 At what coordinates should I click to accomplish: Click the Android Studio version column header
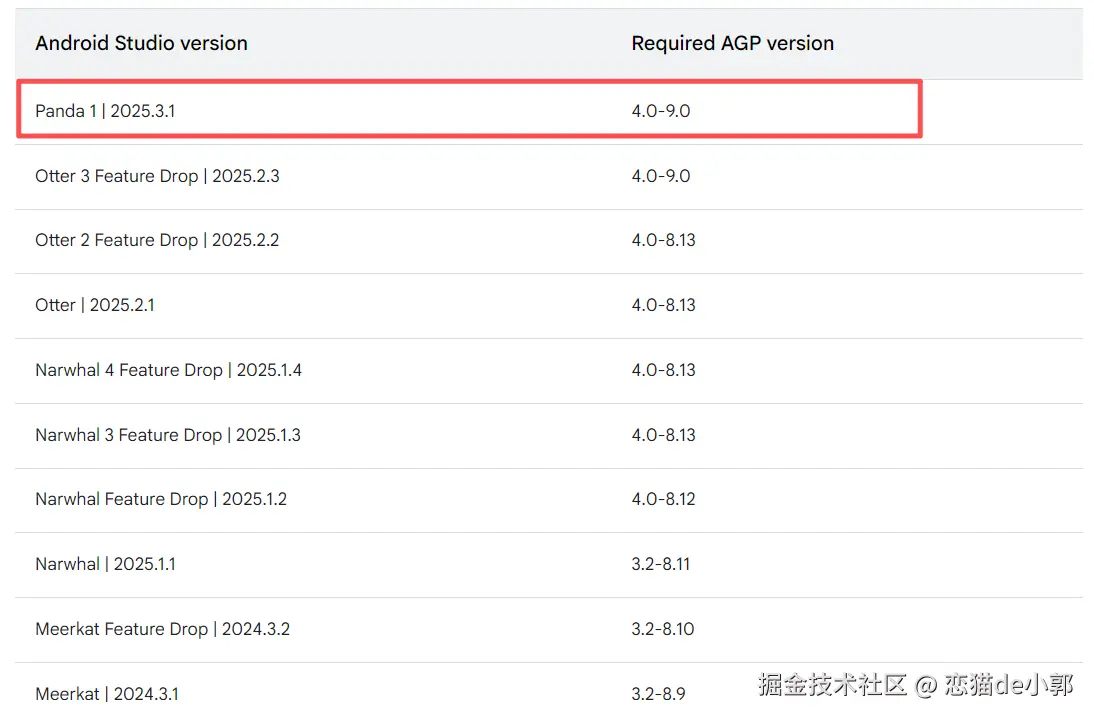point(141,43)
